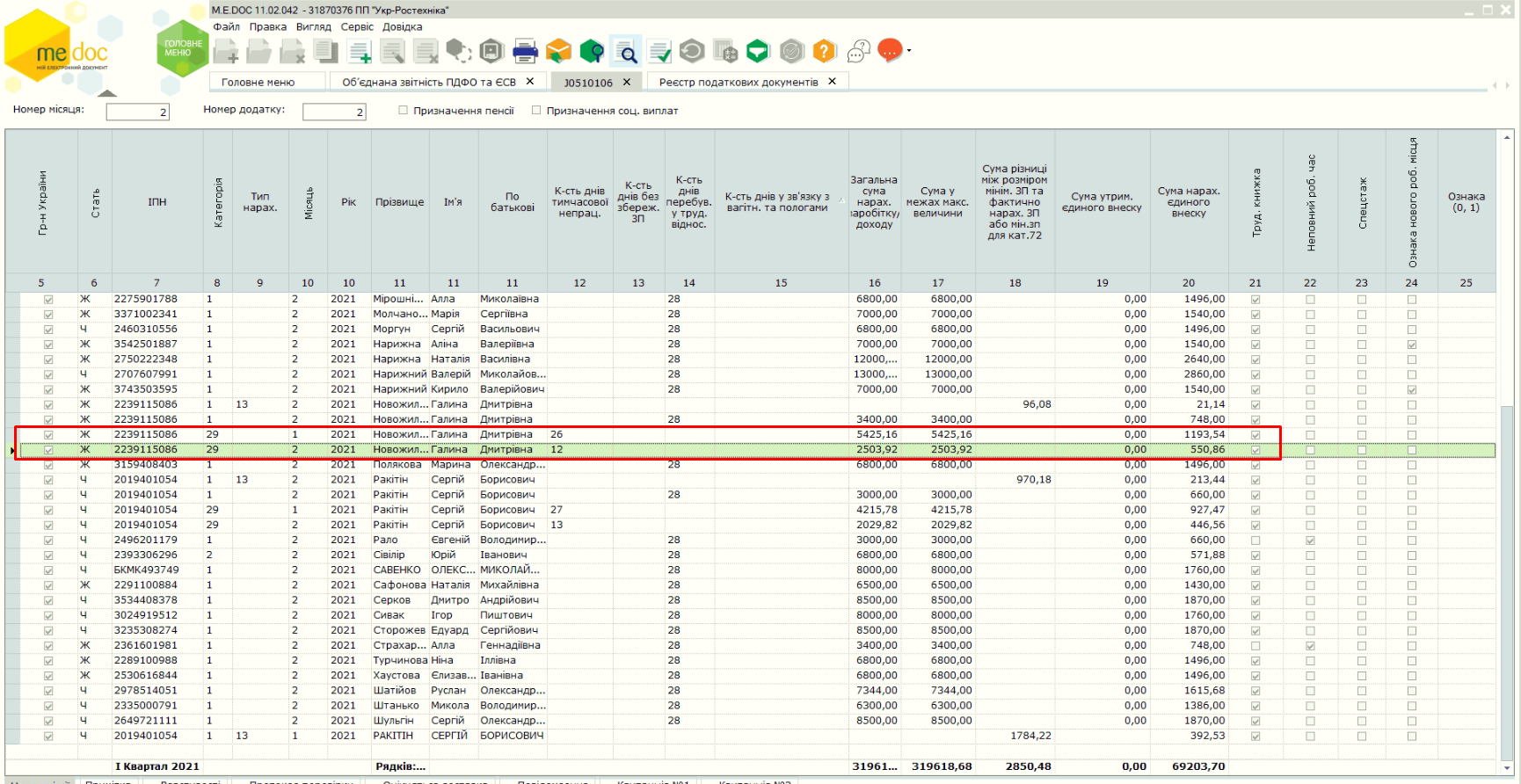Click the red chat bubble icon

889,51
